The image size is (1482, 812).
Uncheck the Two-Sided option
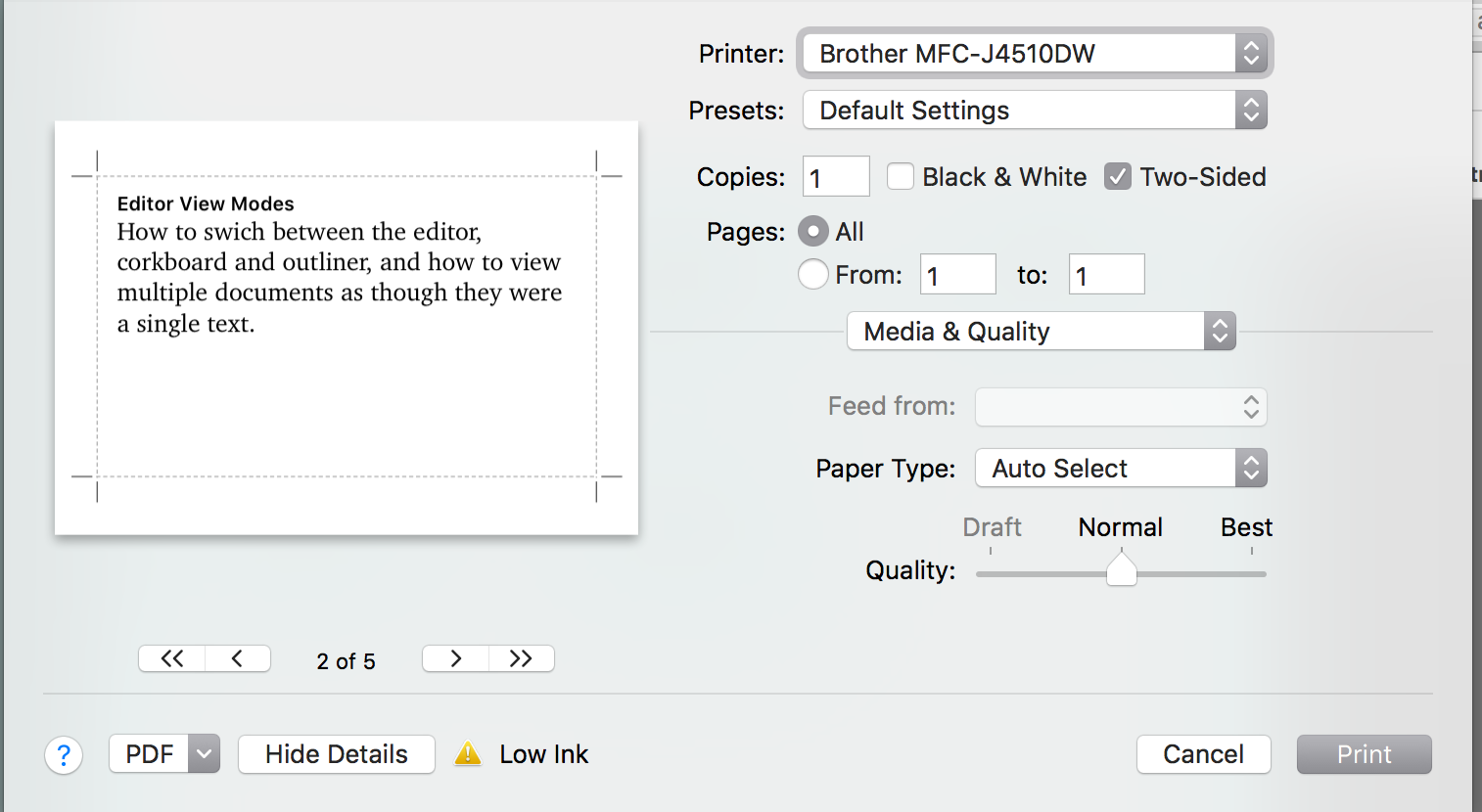tap(1117, 176)
